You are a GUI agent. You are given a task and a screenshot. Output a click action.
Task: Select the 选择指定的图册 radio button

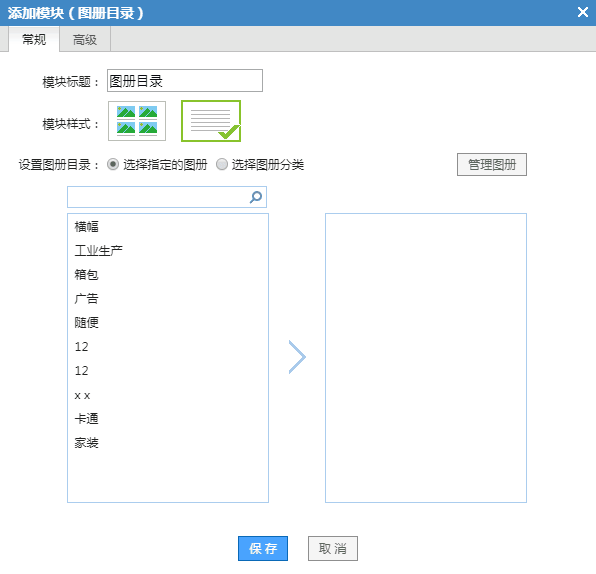[x=113, y=165]
